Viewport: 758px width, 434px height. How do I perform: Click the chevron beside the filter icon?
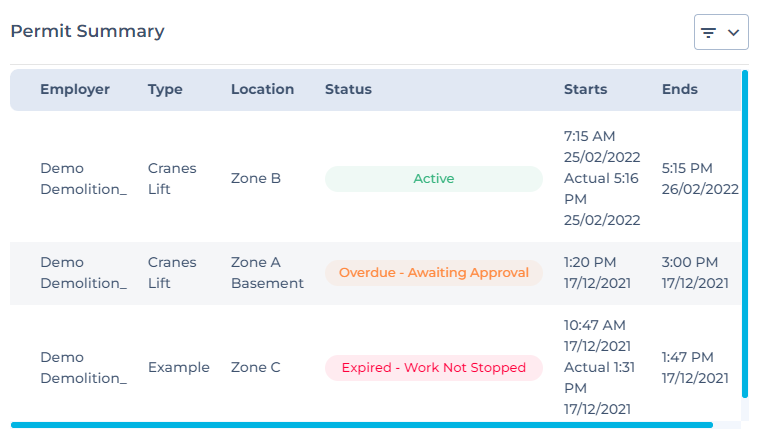pyautogui.click(x=734, y=33)
